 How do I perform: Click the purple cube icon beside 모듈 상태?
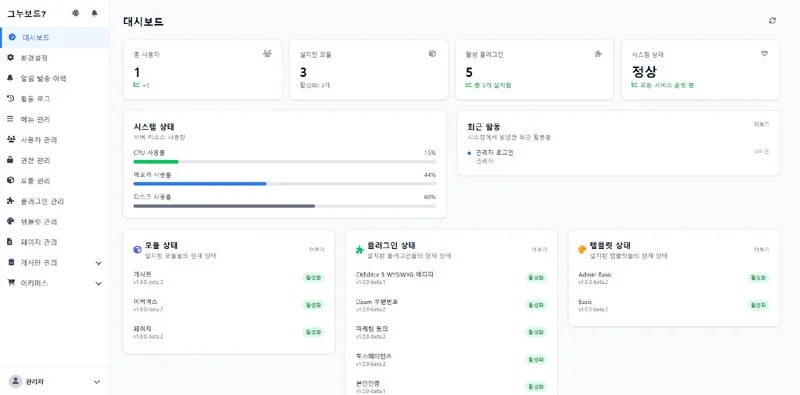(x=137, y=250)
